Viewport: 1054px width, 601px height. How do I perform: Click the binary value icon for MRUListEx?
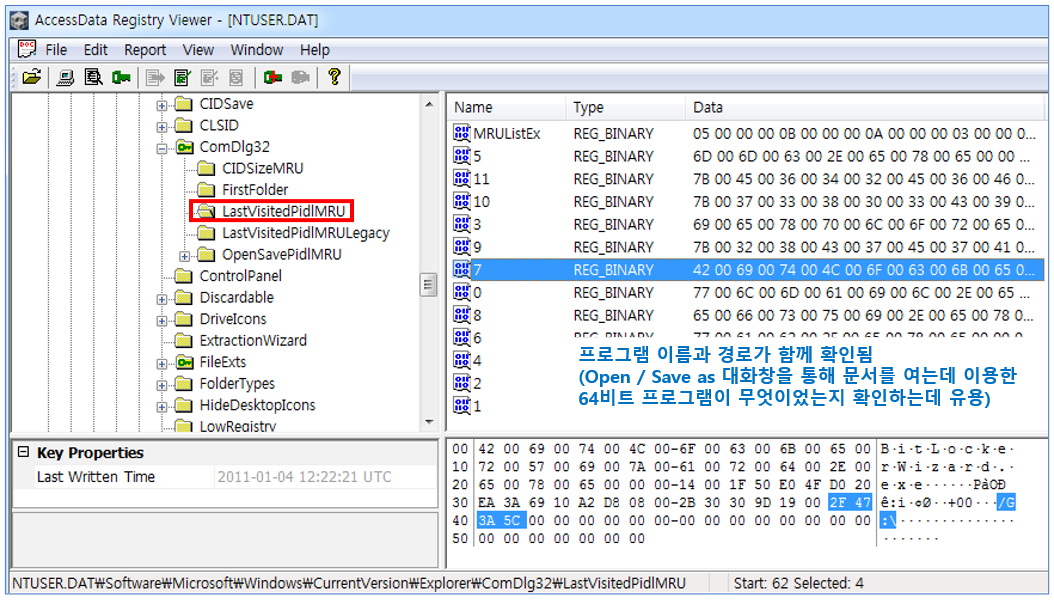tap(462, 133)
